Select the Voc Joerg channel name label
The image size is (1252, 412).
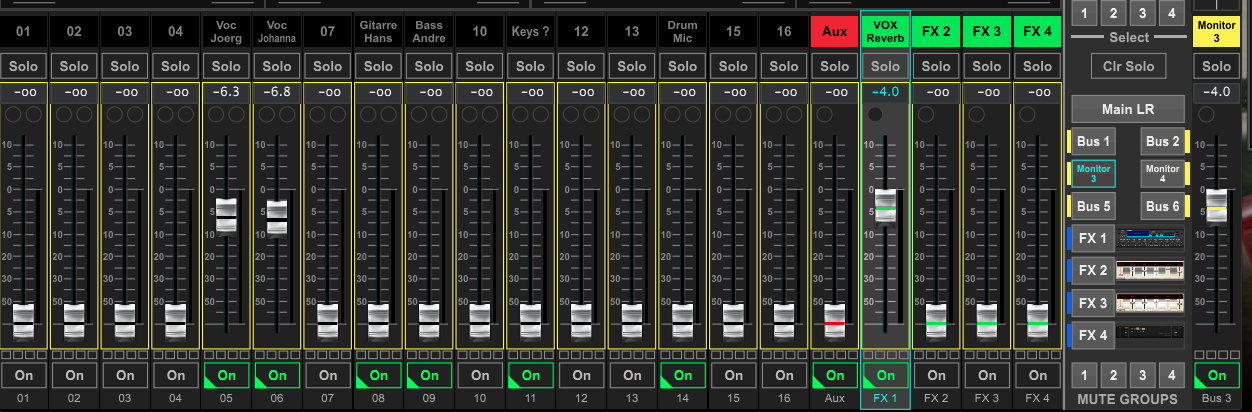tap(226, 31)
